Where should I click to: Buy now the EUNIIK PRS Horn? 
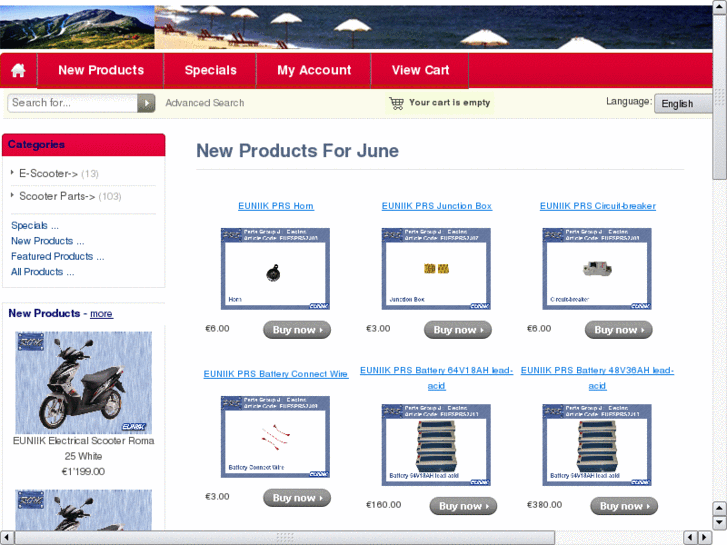pyautogui.click(x=297, y=330)
